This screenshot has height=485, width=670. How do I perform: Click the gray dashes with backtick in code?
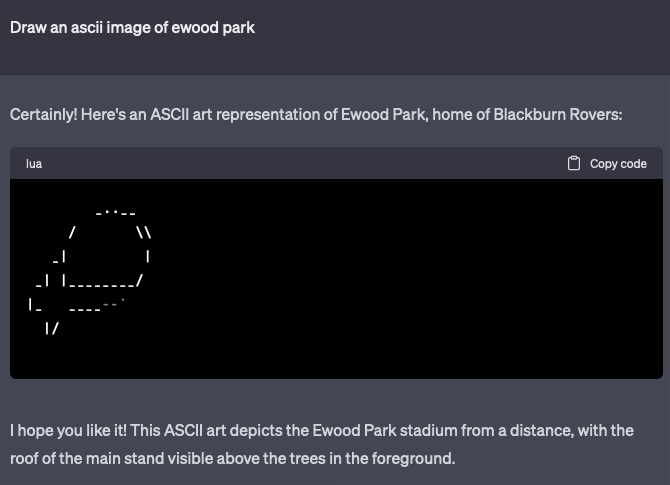click(x=114, y=304)
